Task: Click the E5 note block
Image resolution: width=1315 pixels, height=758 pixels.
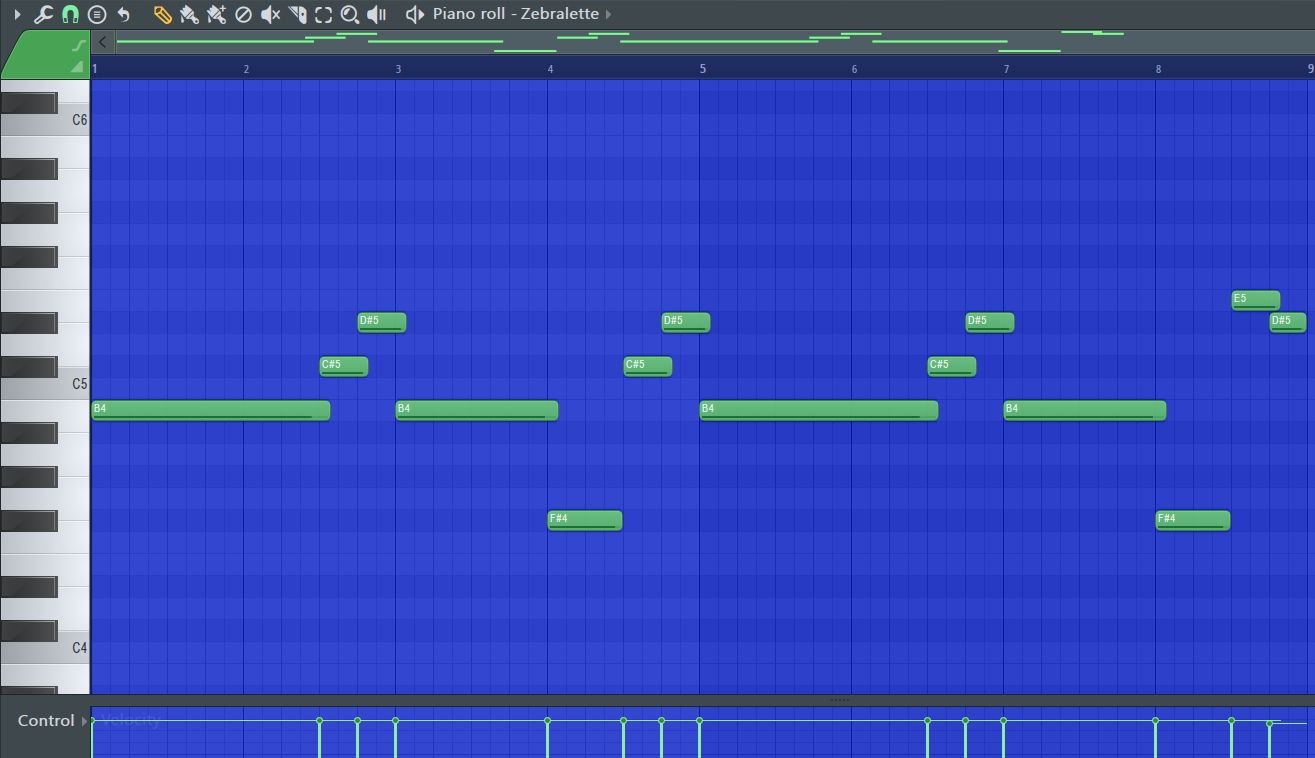Action: [1256, 300]
